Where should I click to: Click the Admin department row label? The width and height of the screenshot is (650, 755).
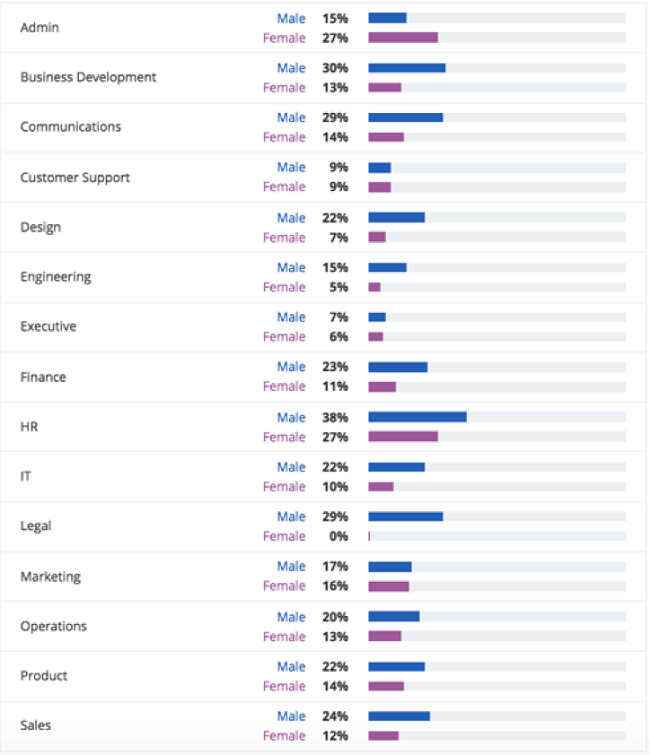[x=40, y=27]
